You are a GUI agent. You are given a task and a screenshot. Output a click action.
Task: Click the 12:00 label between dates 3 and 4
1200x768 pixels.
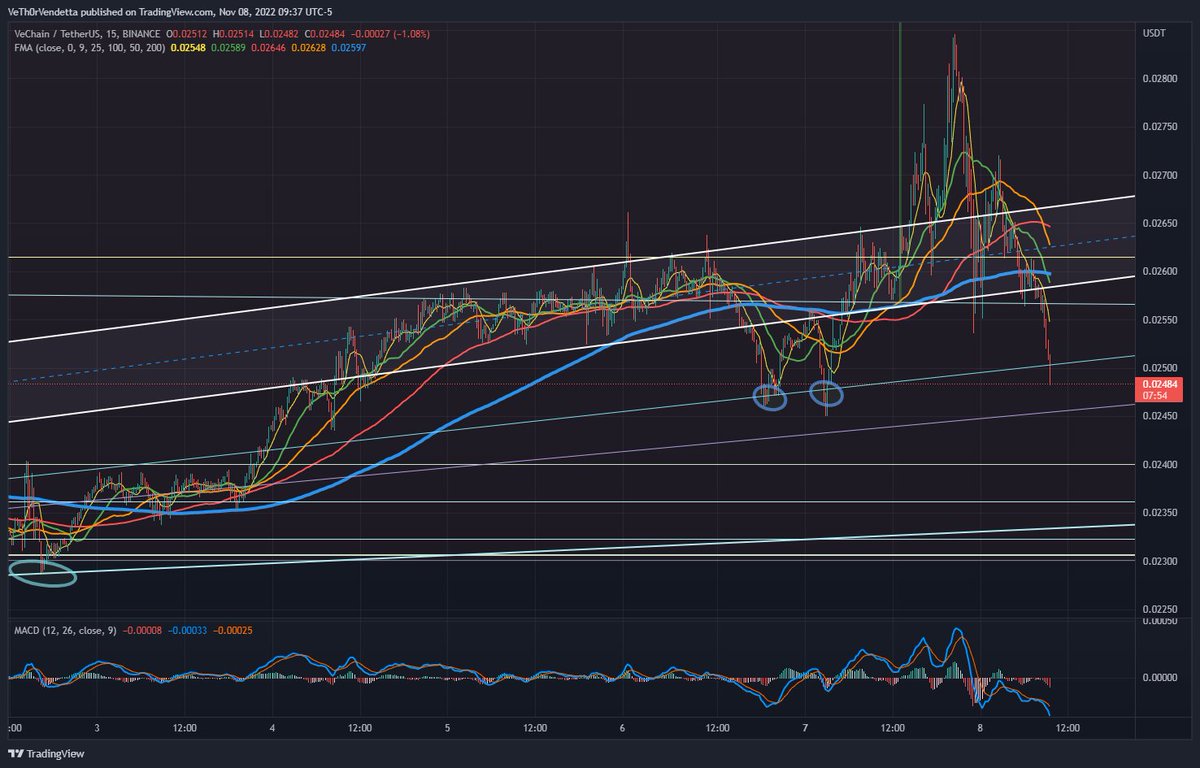(185, 728)
